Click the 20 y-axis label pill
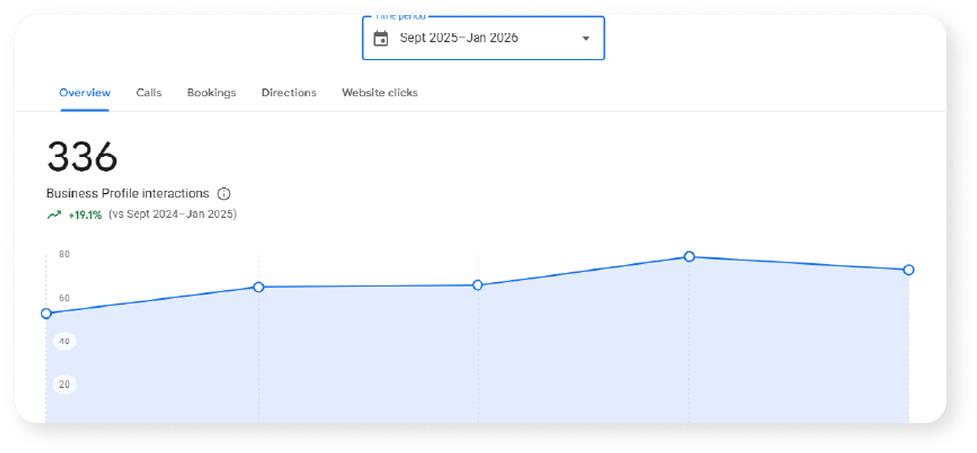Image resolution: width=977 pixels, height=453 pixels. coord(65,384)
